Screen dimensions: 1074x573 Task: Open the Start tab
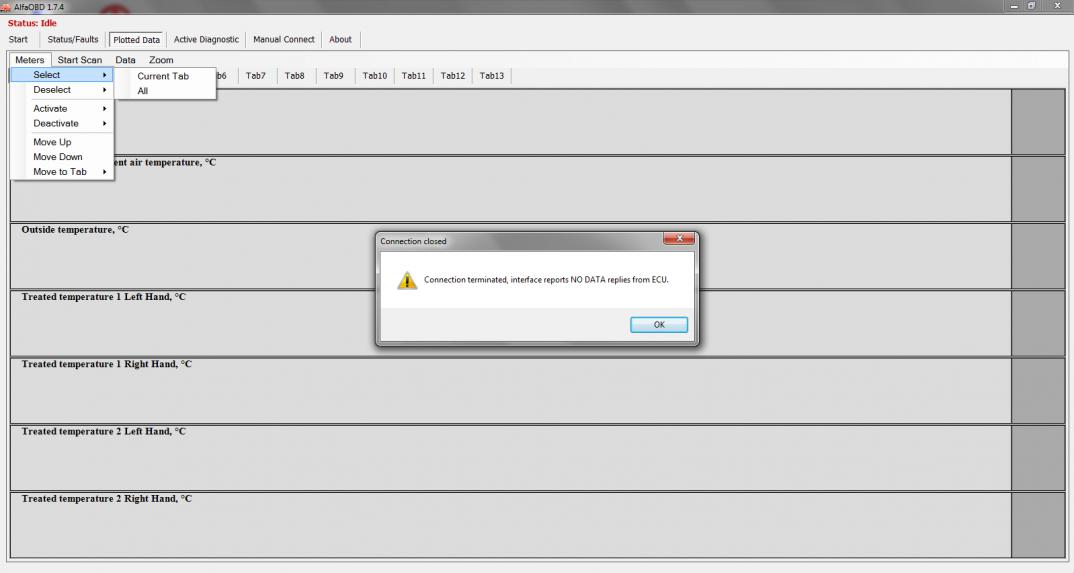tap(18, 39)
